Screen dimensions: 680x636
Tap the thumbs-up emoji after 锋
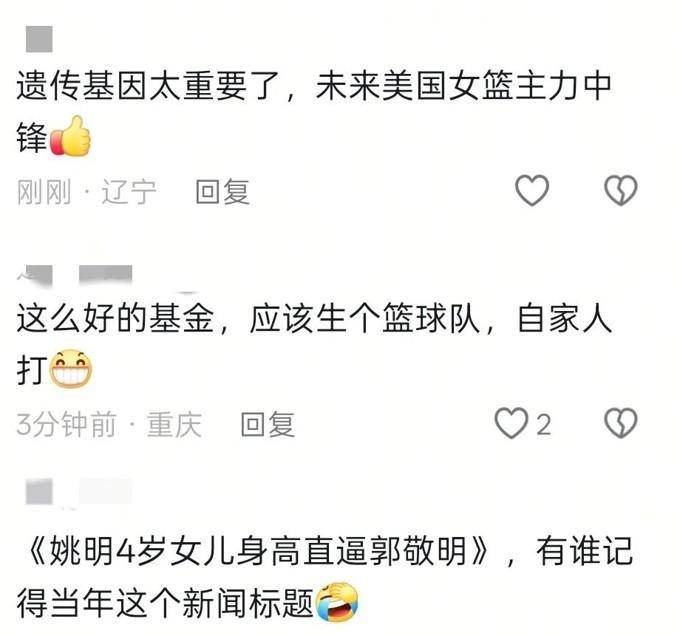[x=71, y=136]
